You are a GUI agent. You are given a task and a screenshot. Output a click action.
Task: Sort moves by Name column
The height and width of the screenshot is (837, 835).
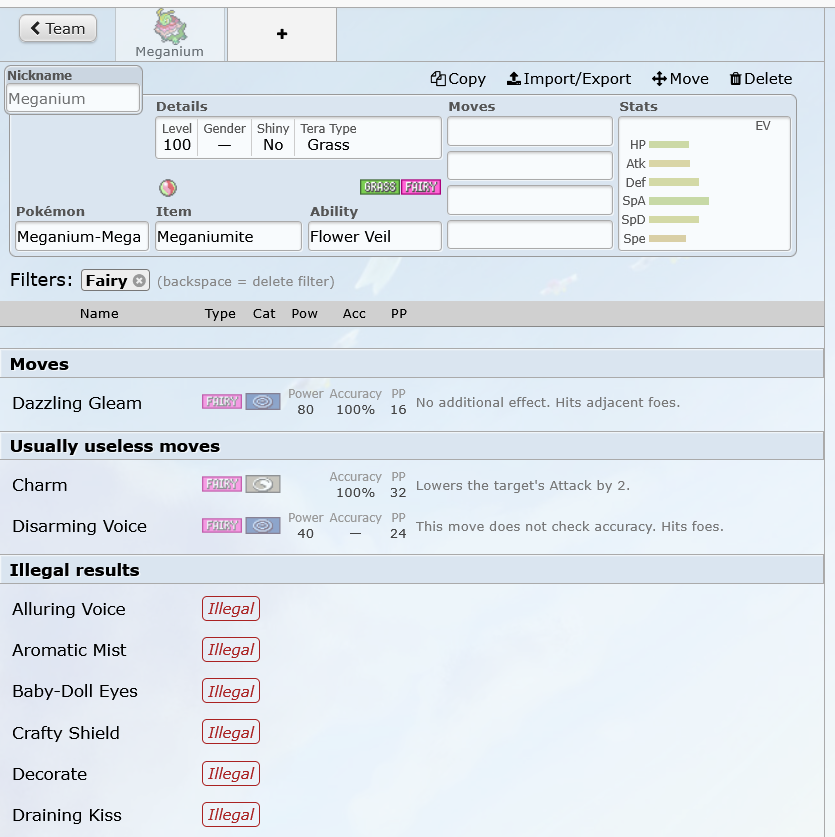99,314
